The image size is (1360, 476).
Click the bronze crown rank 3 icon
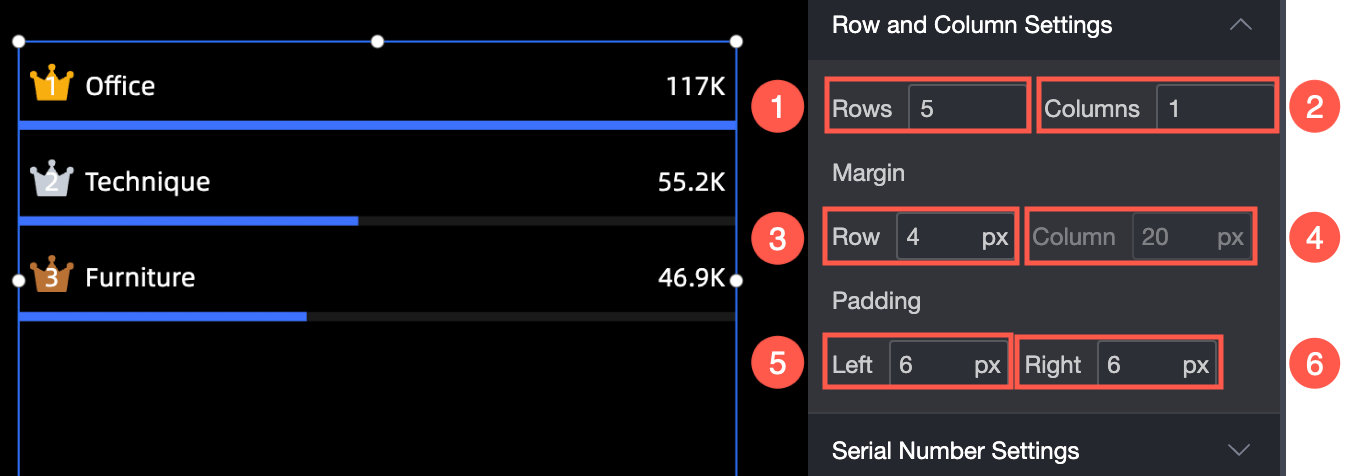(x=51, y=276)
